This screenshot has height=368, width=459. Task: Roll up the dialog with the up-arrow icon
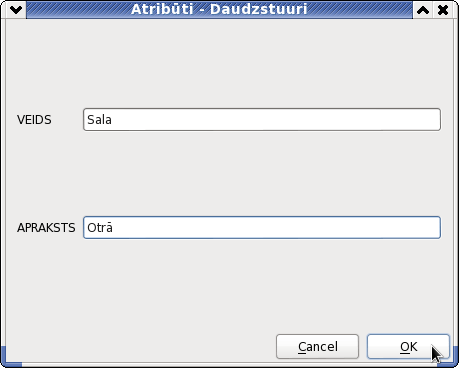coord(423,10)
